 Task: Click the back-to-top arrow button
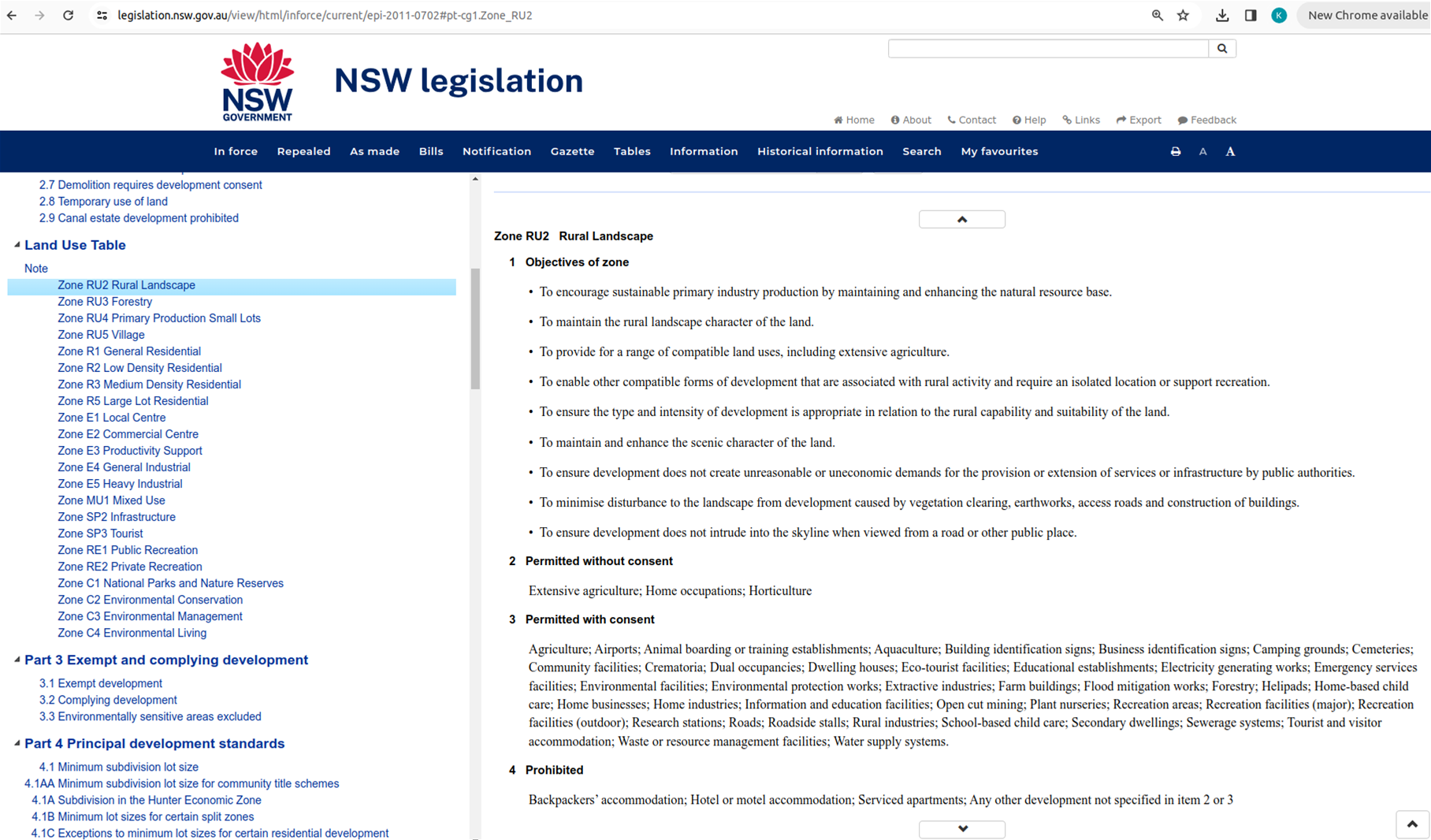coord(1412,824)
